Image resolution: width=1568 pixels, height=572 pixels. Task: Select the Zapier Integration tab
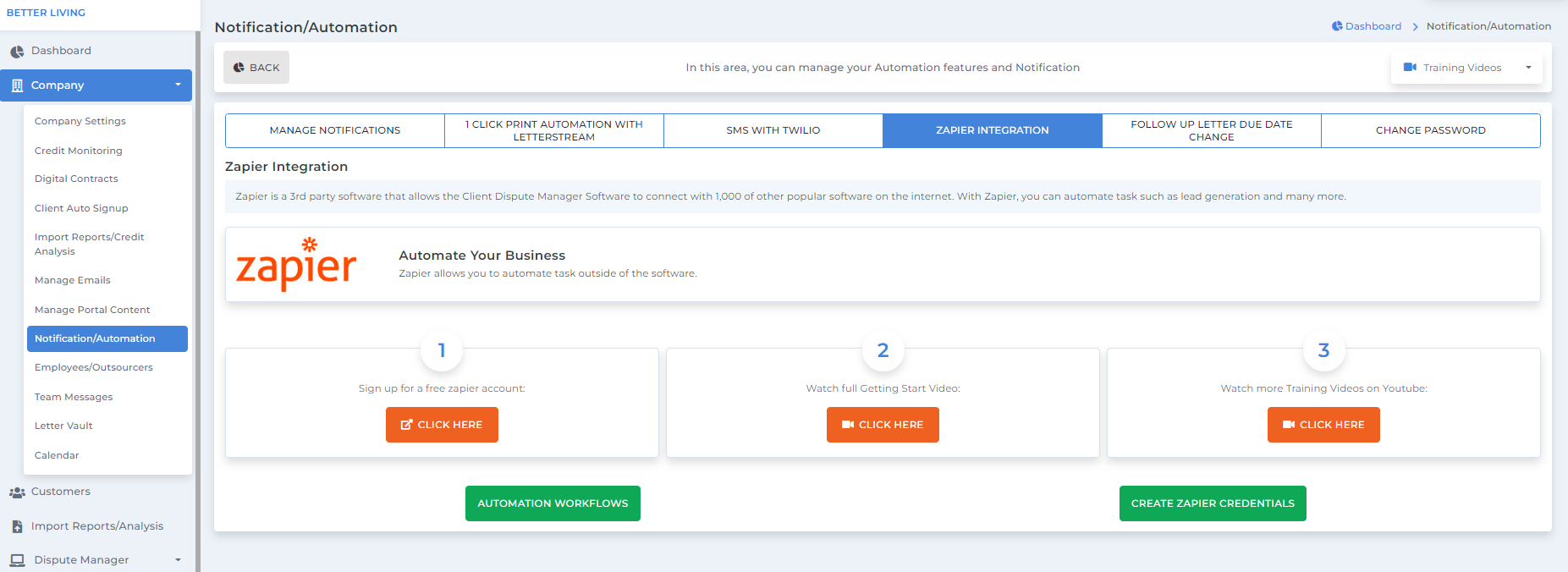(993, 130)
